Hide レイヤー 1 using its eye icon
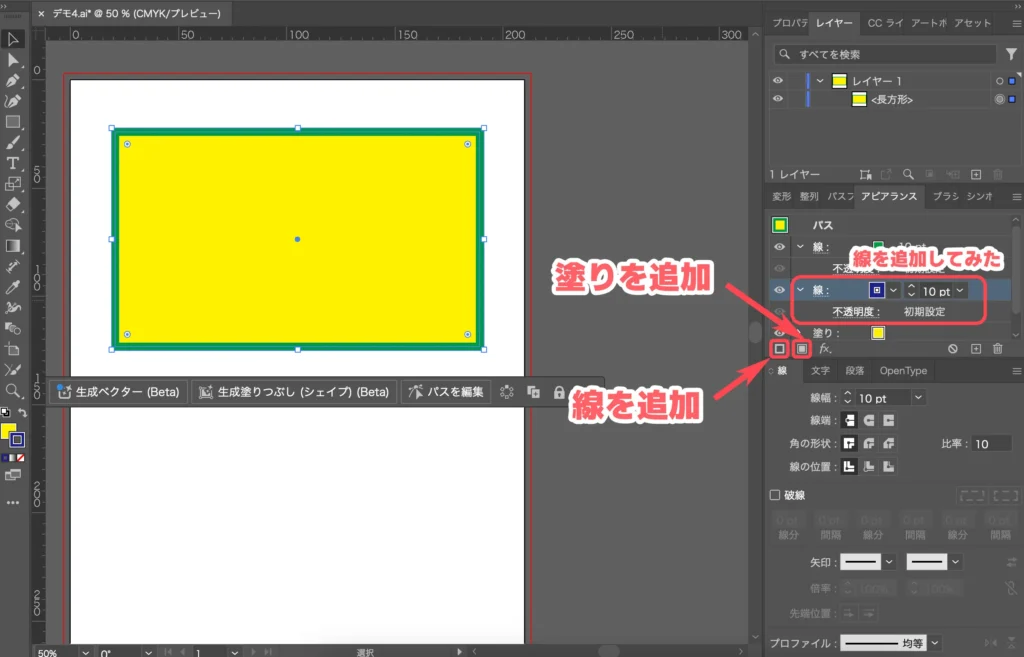The width and height of the screenshot is (1024, 657). pos(778,81)
